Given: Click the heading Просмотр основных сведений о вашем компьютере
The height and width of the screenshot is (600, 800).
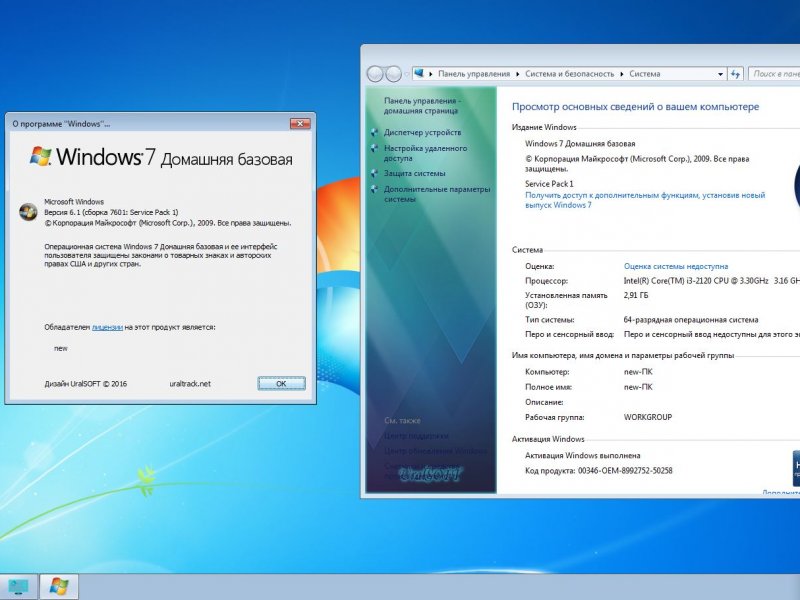Looking at the screenshot, I should click(635, 107).
